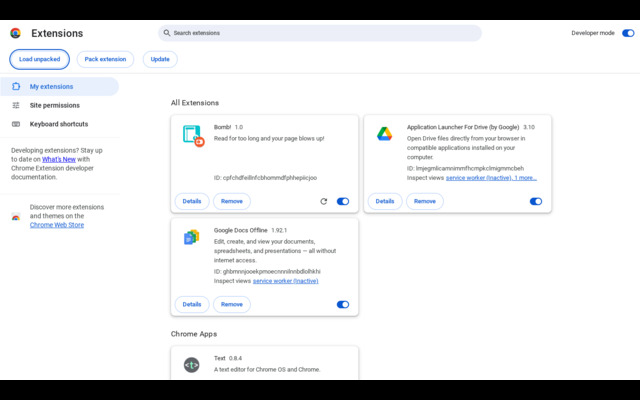640x400 pixels.
Task: Click the Text app icon
Action: (191, 365)
